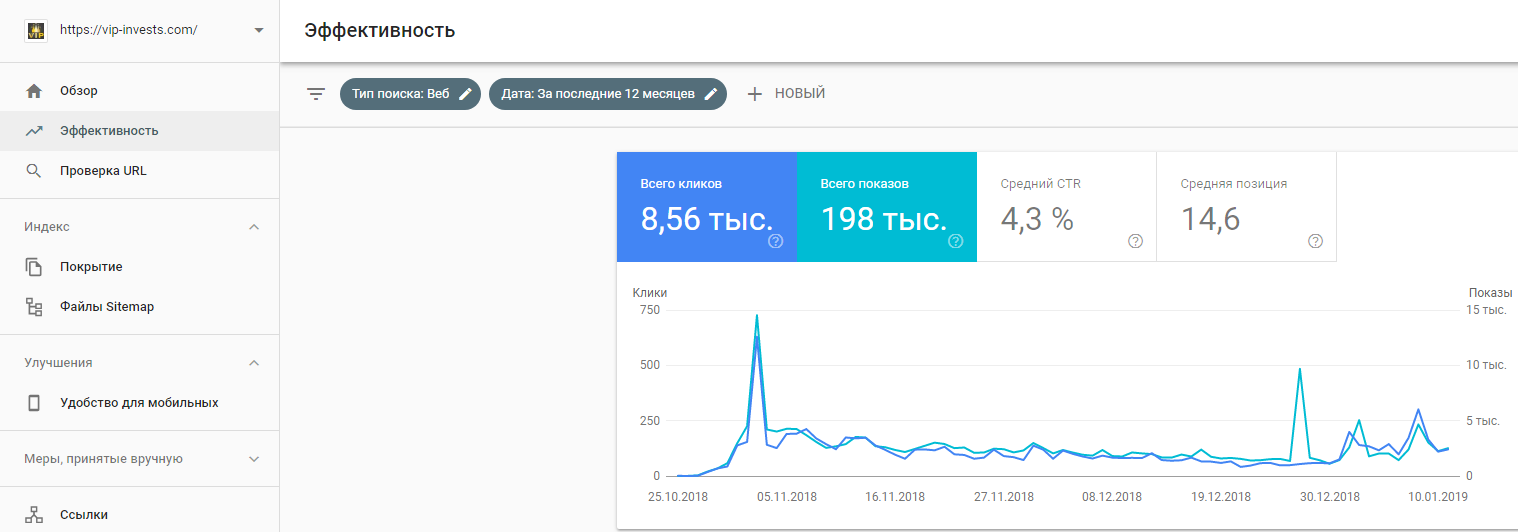This screenshot has width=1518, height=532.
Task: Collapse the Индекс section
Action: pos(254,227)
